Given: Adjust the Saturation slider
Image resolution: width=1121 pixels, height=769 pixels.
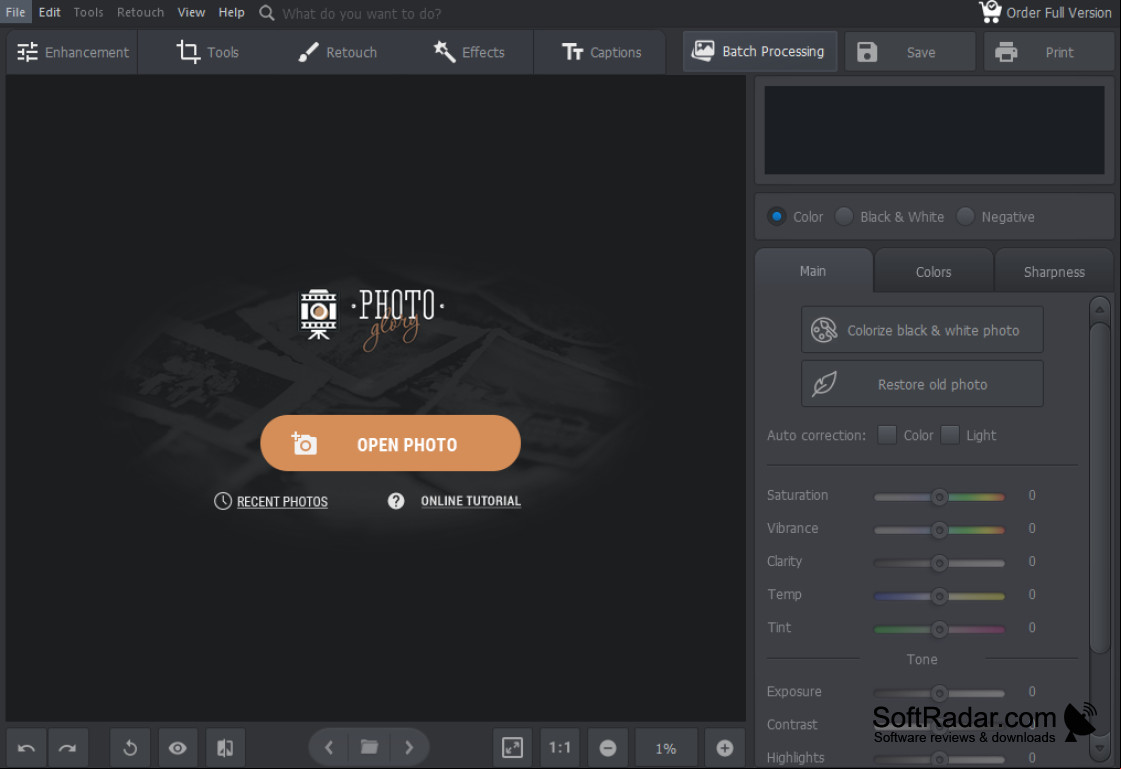Looking at the screenshot, I should 939,497.
